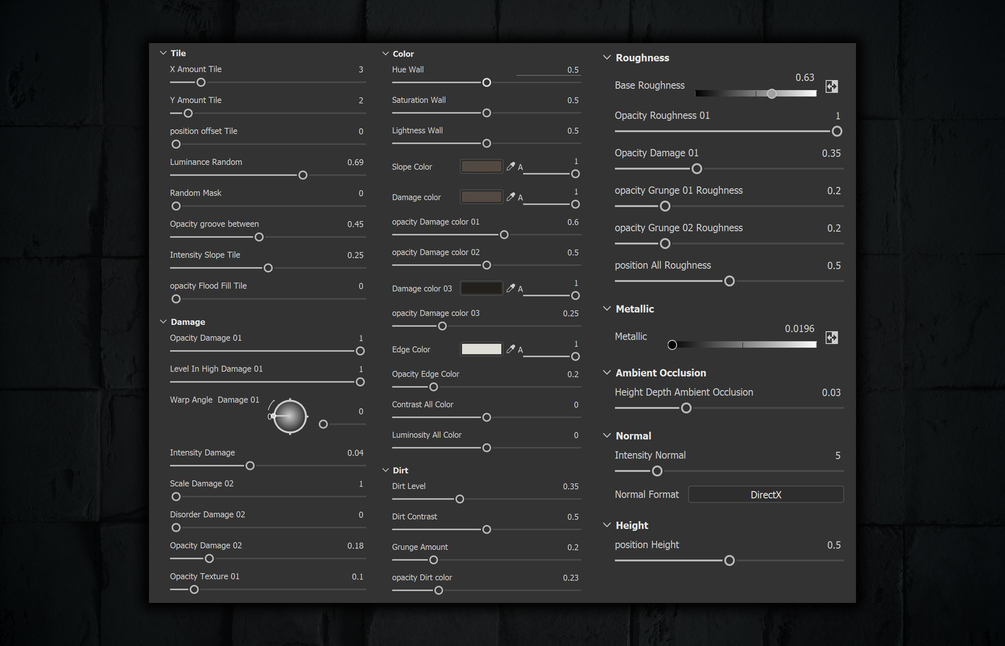Click the position Height slider handle
Screen dimensions: 1005x646
pos(729,561)
